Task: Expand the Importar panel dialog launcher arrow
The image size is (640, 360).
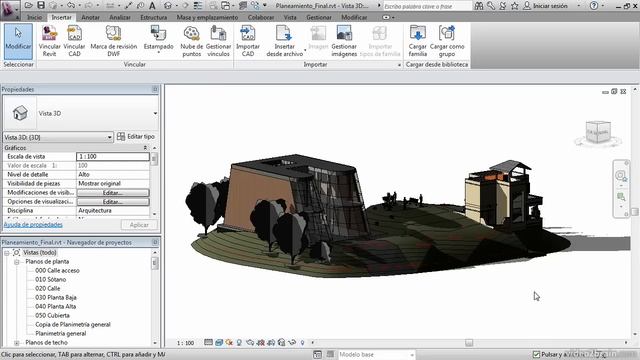Action: click(399, 65)
